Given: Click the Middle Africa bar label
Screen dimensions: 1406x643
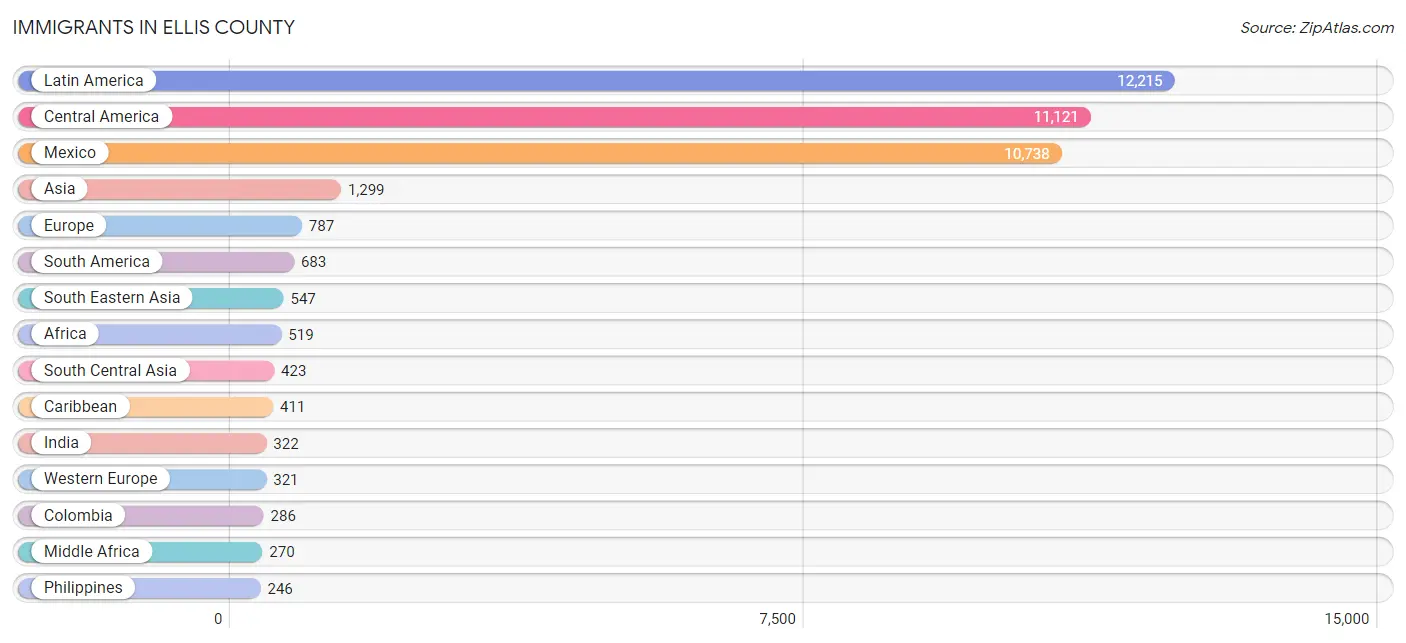Looking at the screenshot, I should (91, 552).
